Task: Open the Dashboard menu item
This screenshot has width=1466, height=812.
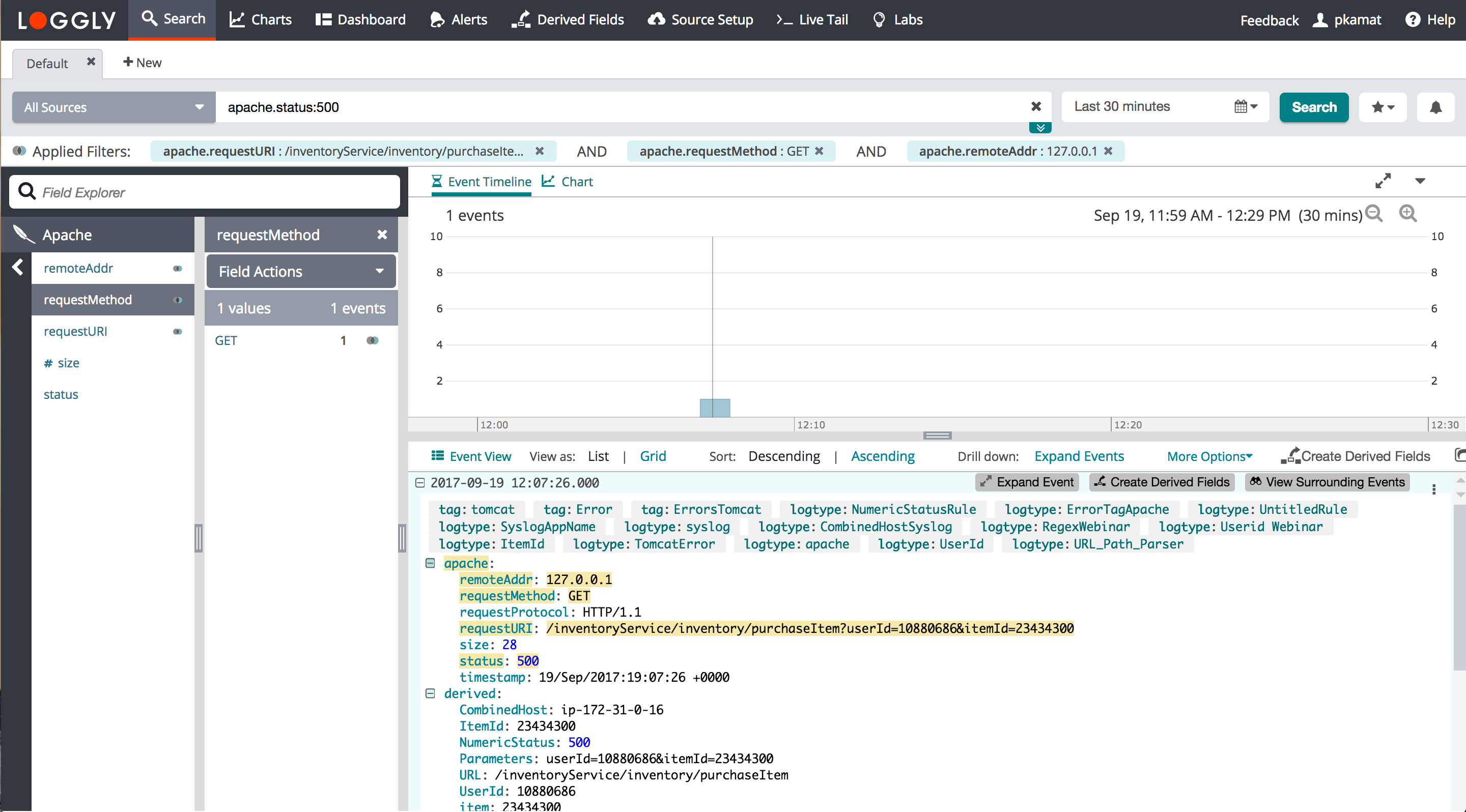Action: (361, 20)
